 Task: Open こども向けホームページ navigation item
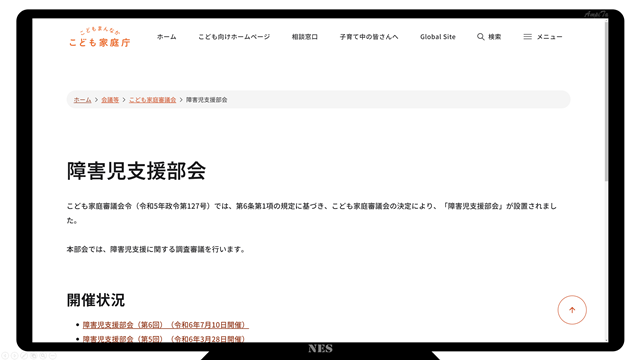click(234, 37)
